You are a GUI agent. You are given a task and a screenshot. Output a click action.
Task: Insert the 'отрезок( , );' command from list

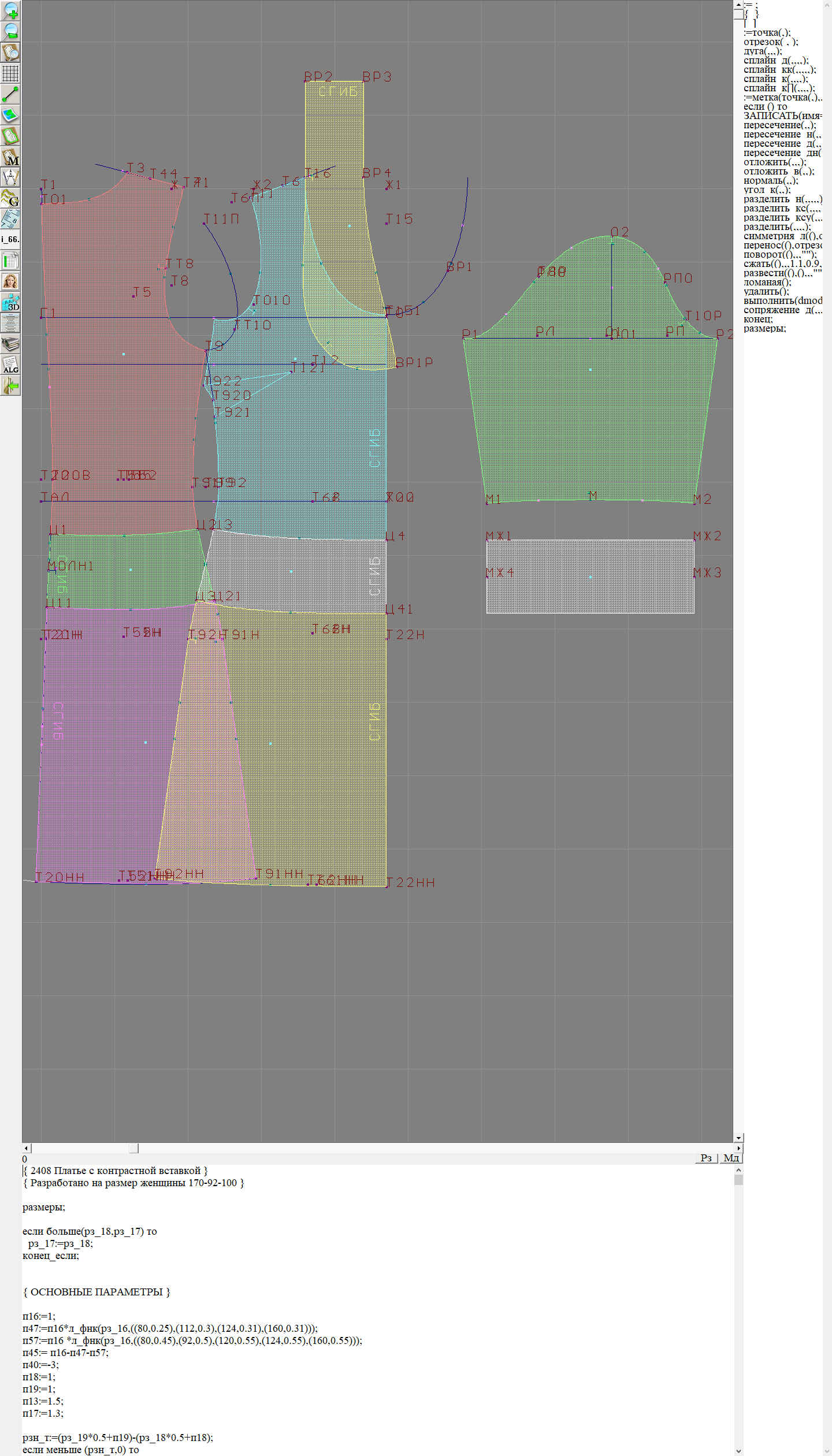pos(771,42)
